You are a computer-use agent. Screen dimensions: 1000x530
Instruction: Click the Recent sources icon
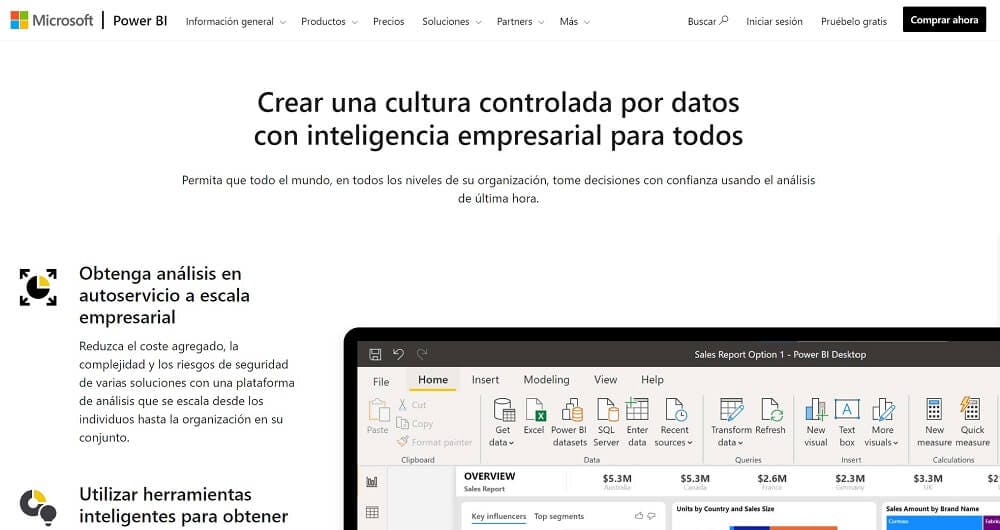675,410
